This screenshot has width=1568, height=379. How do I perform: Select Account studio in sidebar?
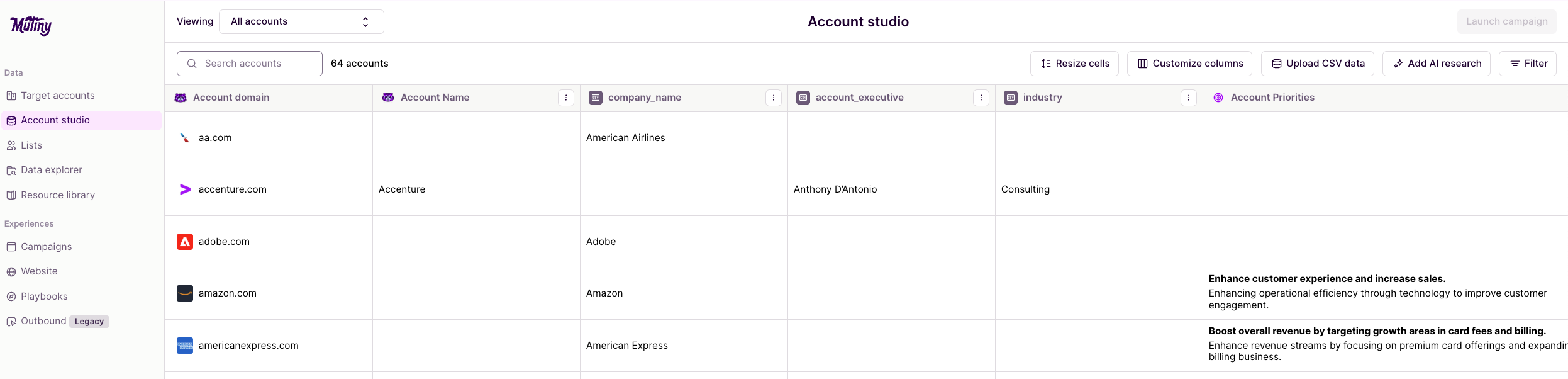tap(82, 120)
